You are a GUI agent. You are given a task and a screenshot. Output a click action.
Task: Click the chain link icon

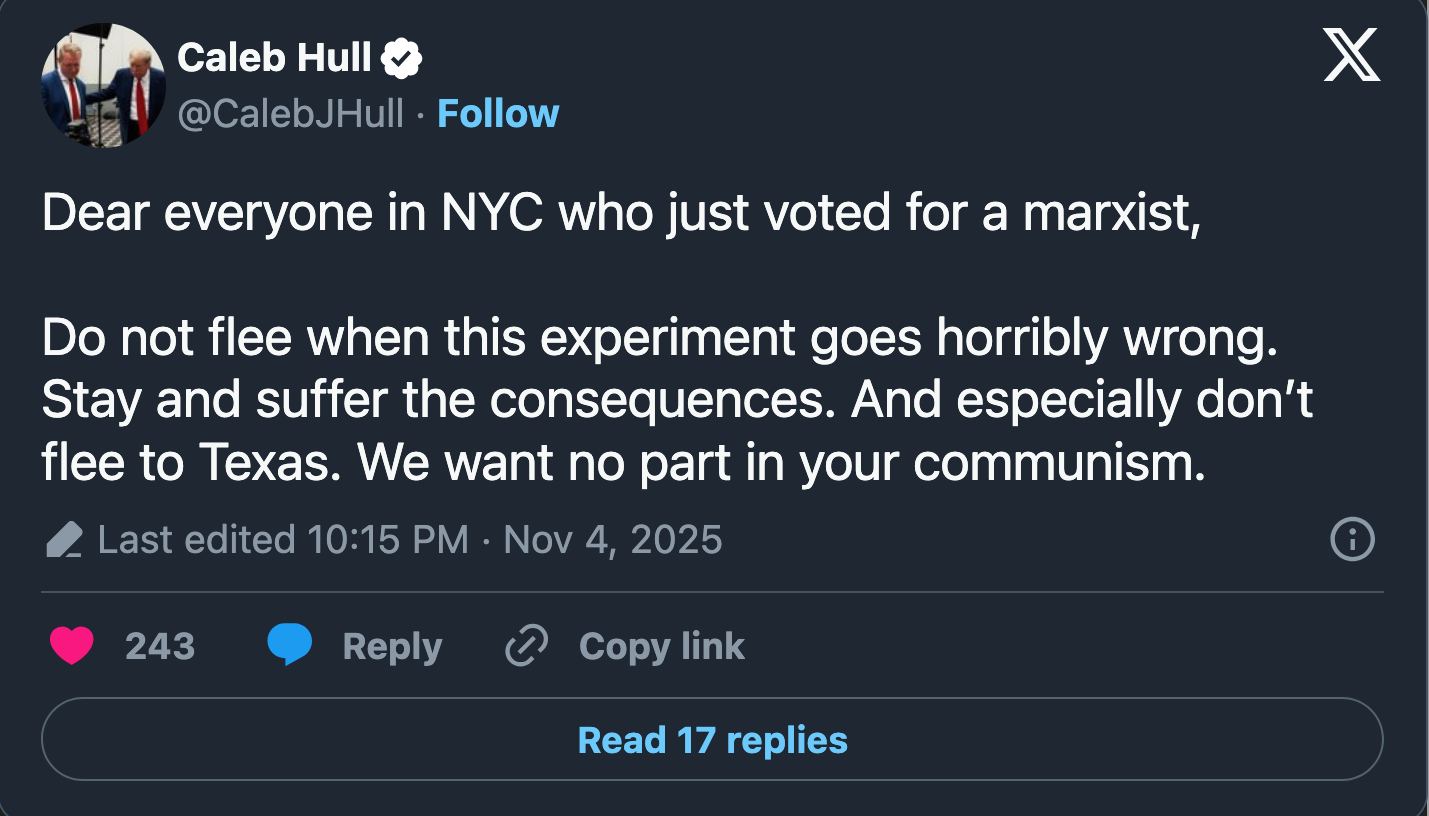[x=526, y=646]
